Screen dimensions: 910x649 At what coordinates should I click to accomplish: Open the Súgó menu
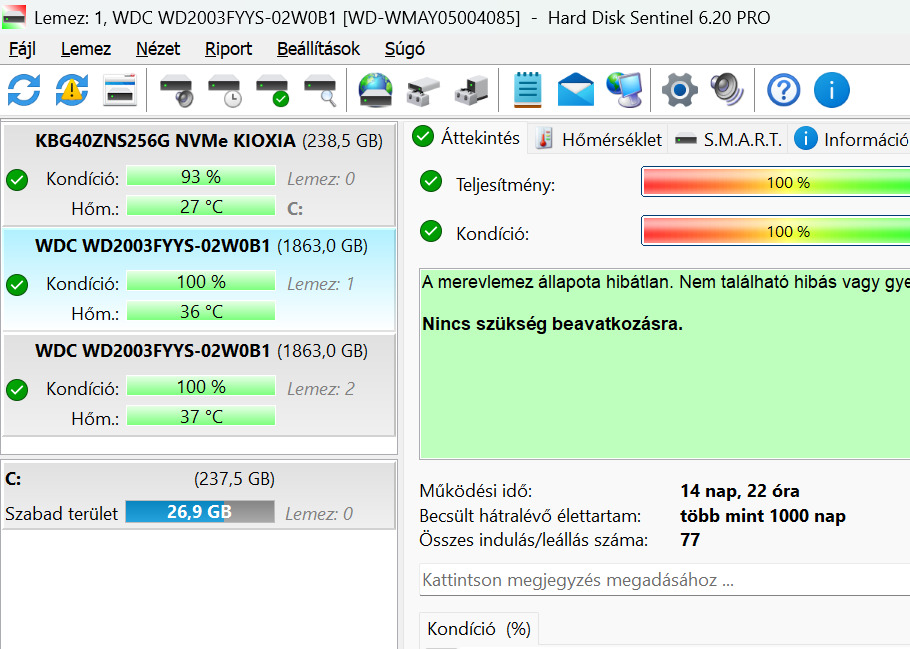(x=405, y=49)
